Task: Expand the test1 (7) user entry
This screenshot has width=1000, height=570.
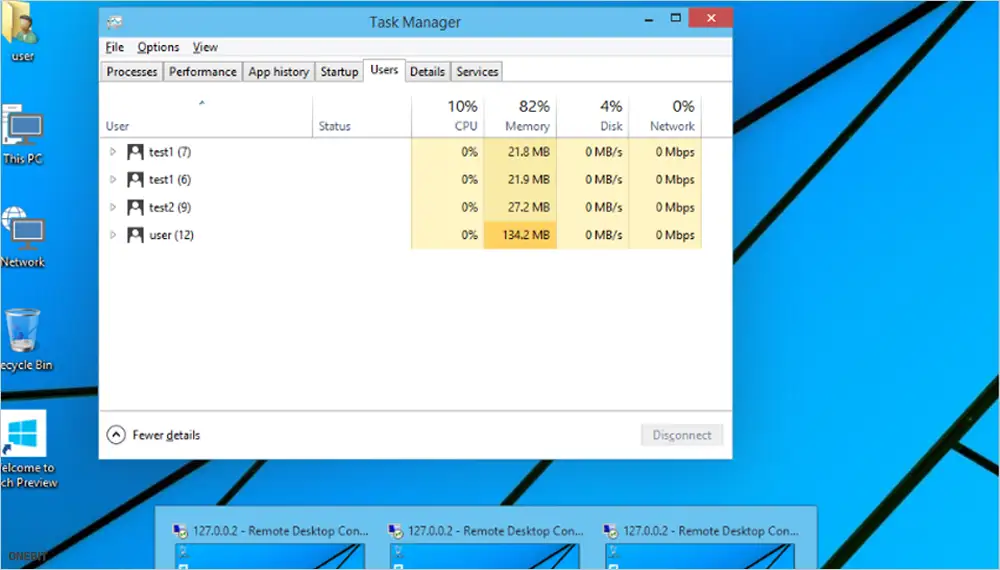Action: tap(113, 152)
